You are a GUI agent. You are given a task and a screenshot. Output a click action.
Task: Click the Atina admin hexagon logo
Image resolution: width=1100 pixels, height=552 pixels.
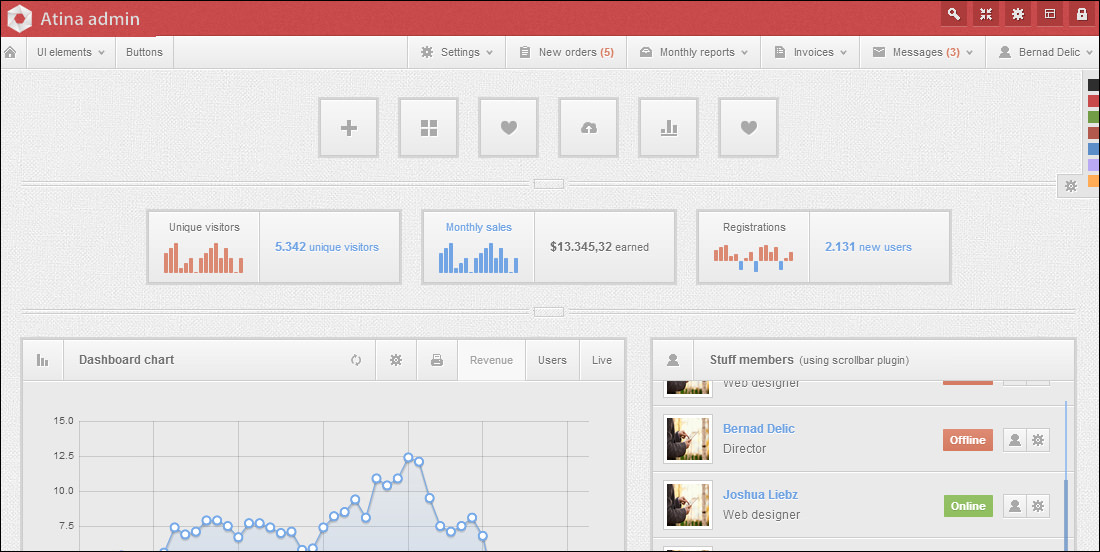(x=19, y=19)
